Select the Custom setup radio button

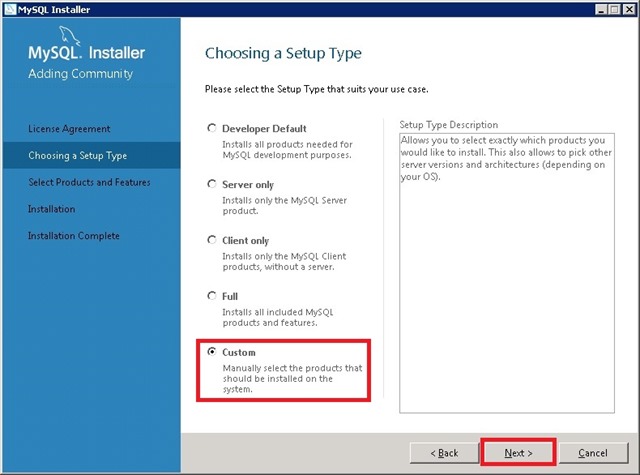coord(211,352)
